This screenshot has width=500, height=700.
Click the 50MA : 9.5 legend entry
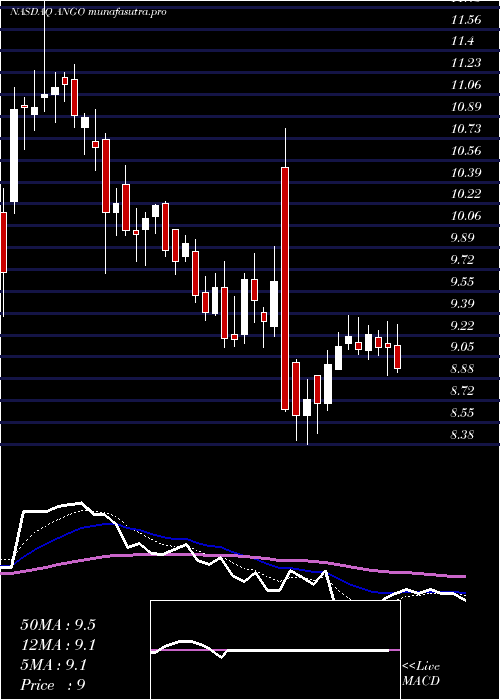[58, 625]
